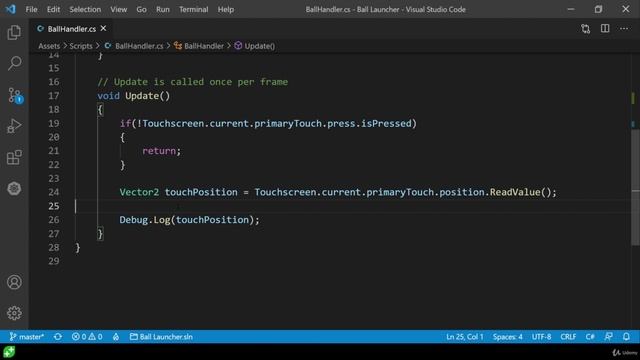
Task: Open Problems via errors and warnings counter
Action: 87,337
